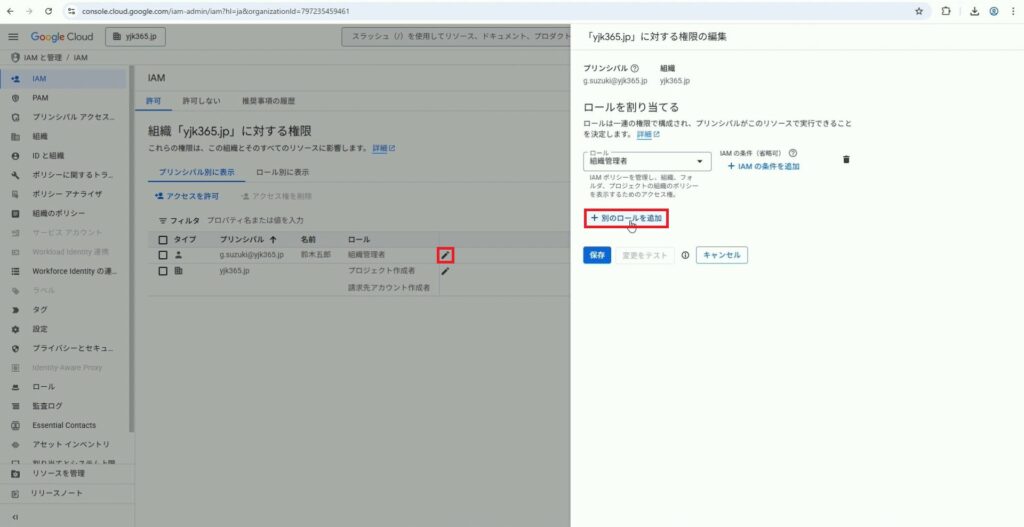Image resolution: width=1024 pixels, height=527 pixels.
Task: Collapse the left sidebar with bottom chevron
Action: click(14, 516)
